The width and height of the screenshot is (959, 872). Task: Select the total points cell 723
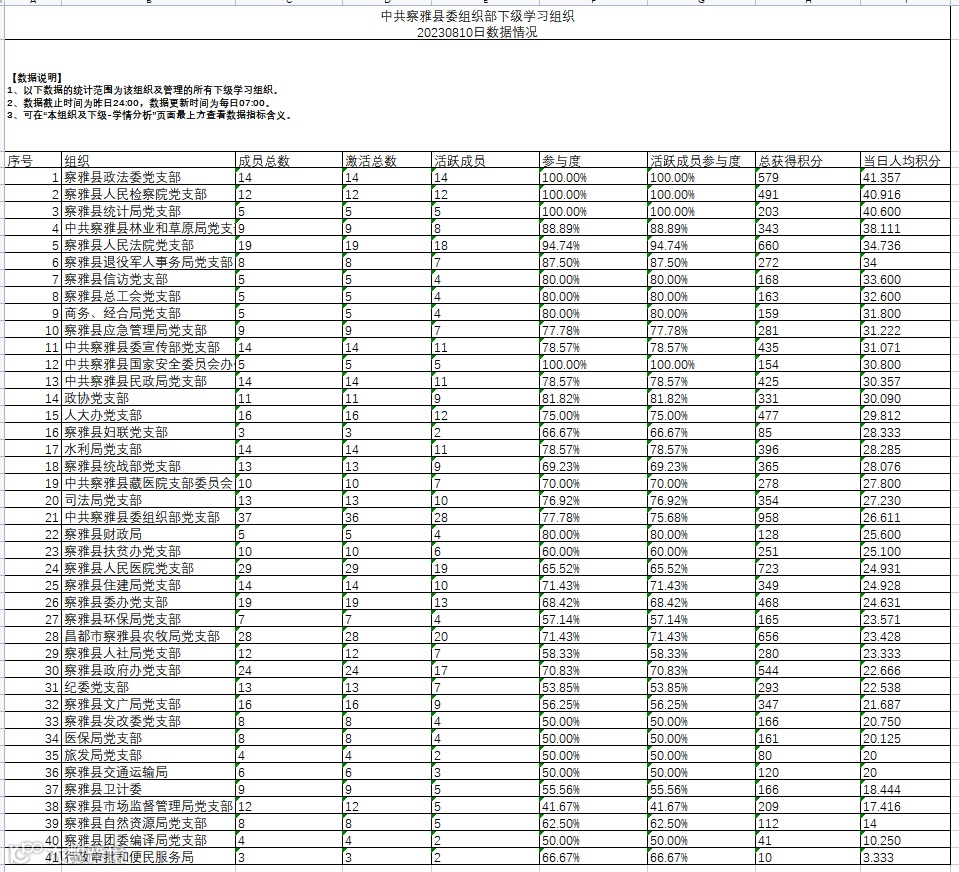tap(808, 569)
